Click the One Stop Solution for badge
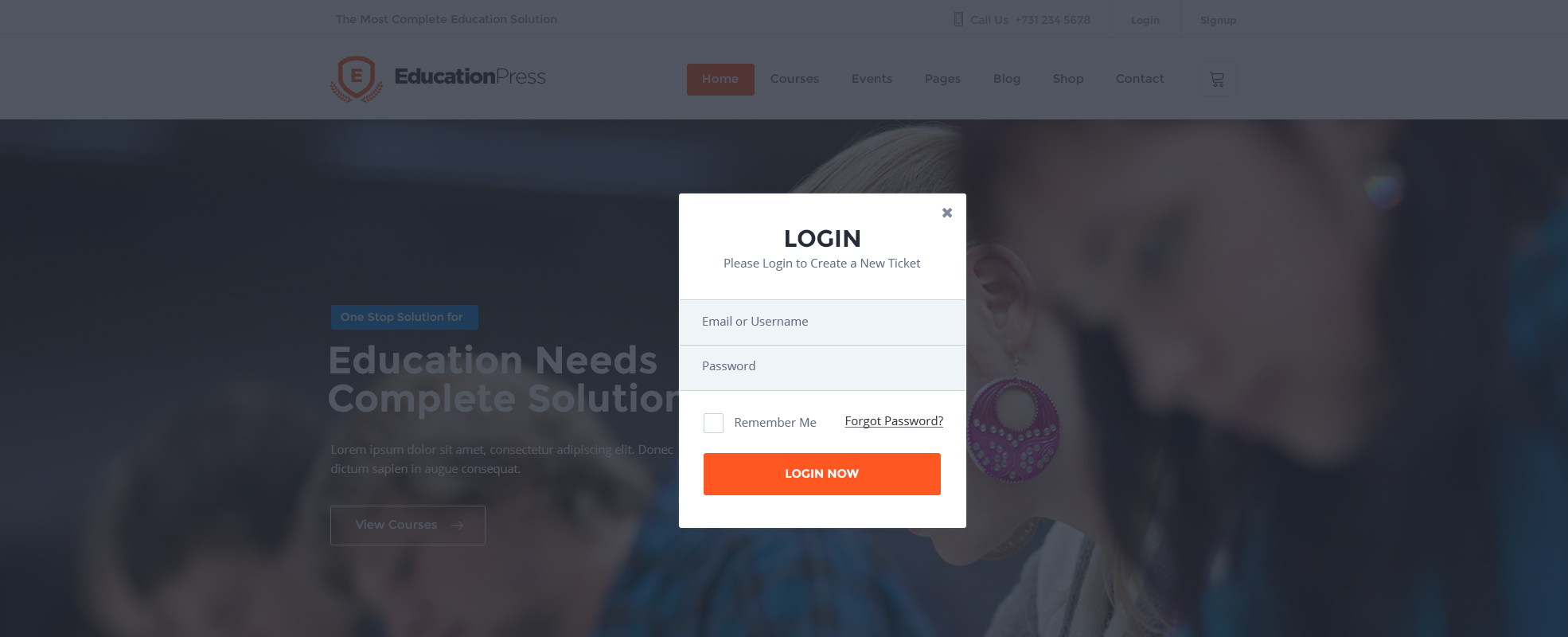Image resolution: width=1568 pixels, height=637 pixels. [x=404, y=317]
